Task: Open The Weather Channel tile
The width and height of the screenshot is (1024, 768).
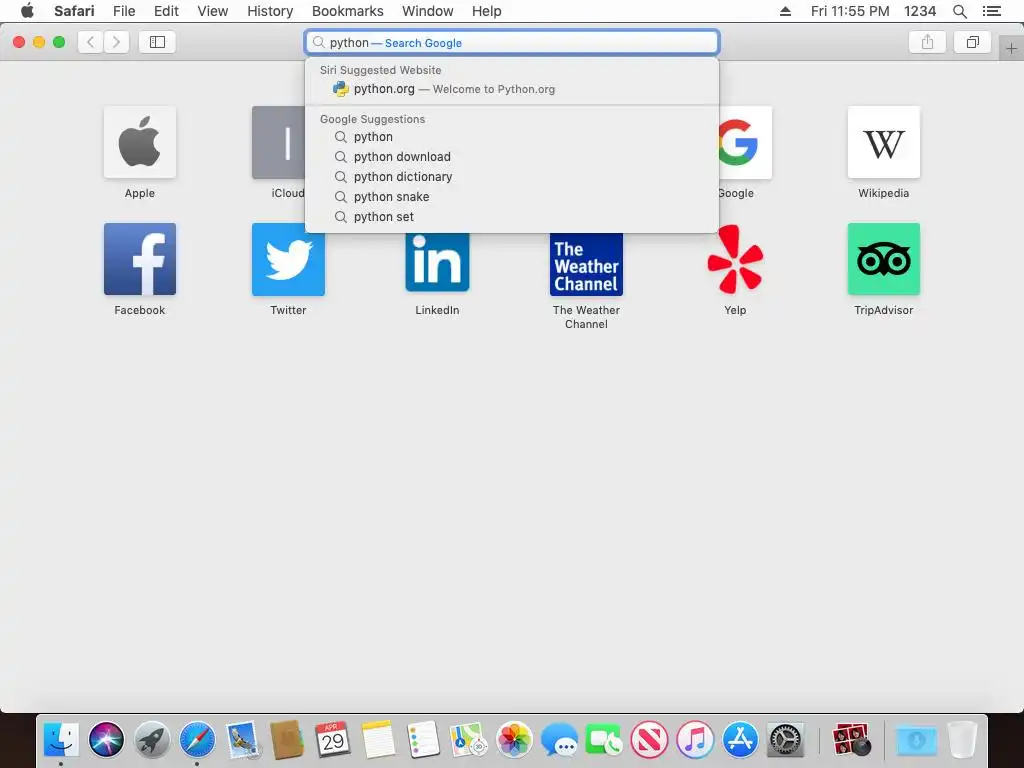Action: 586,264
